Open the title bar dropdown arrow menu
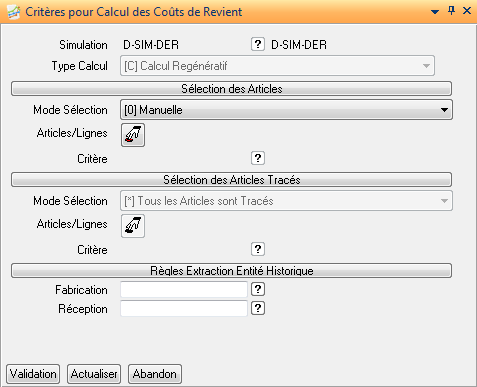 [x=435, y=12]
